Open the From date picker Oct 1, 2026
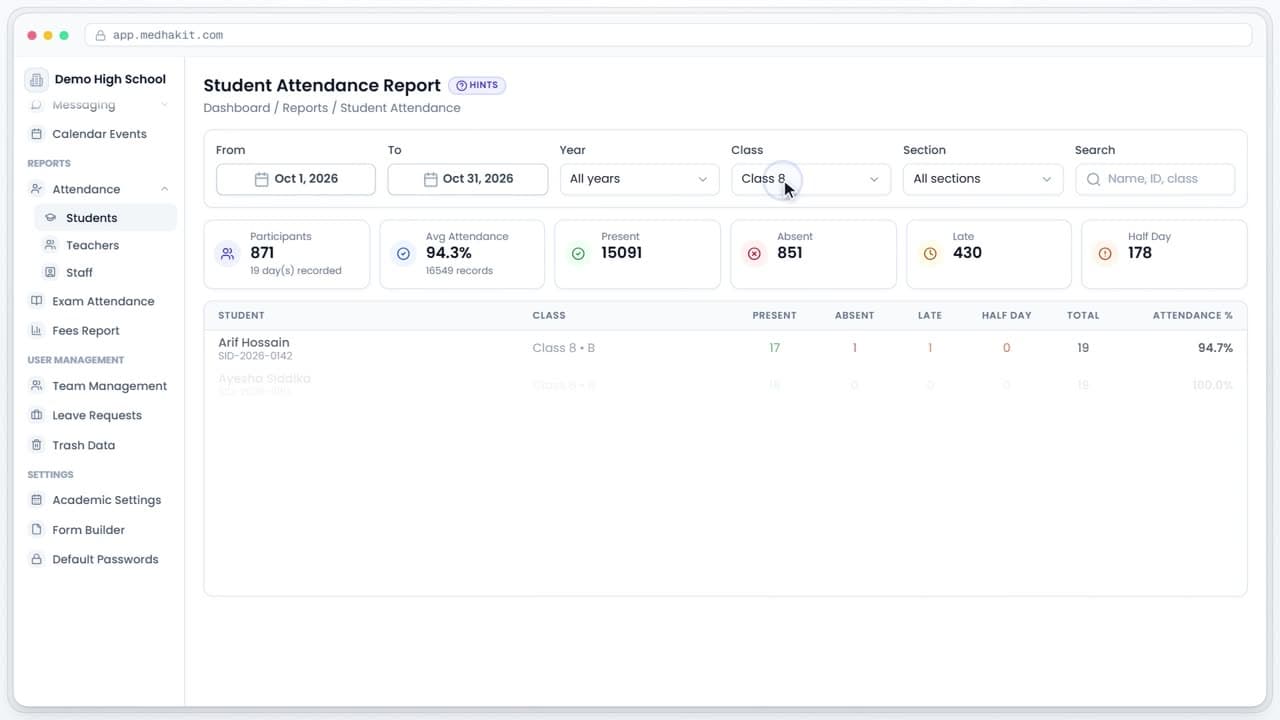The height and width of the screenshot is (720, 1280). [x=296, y=179]
